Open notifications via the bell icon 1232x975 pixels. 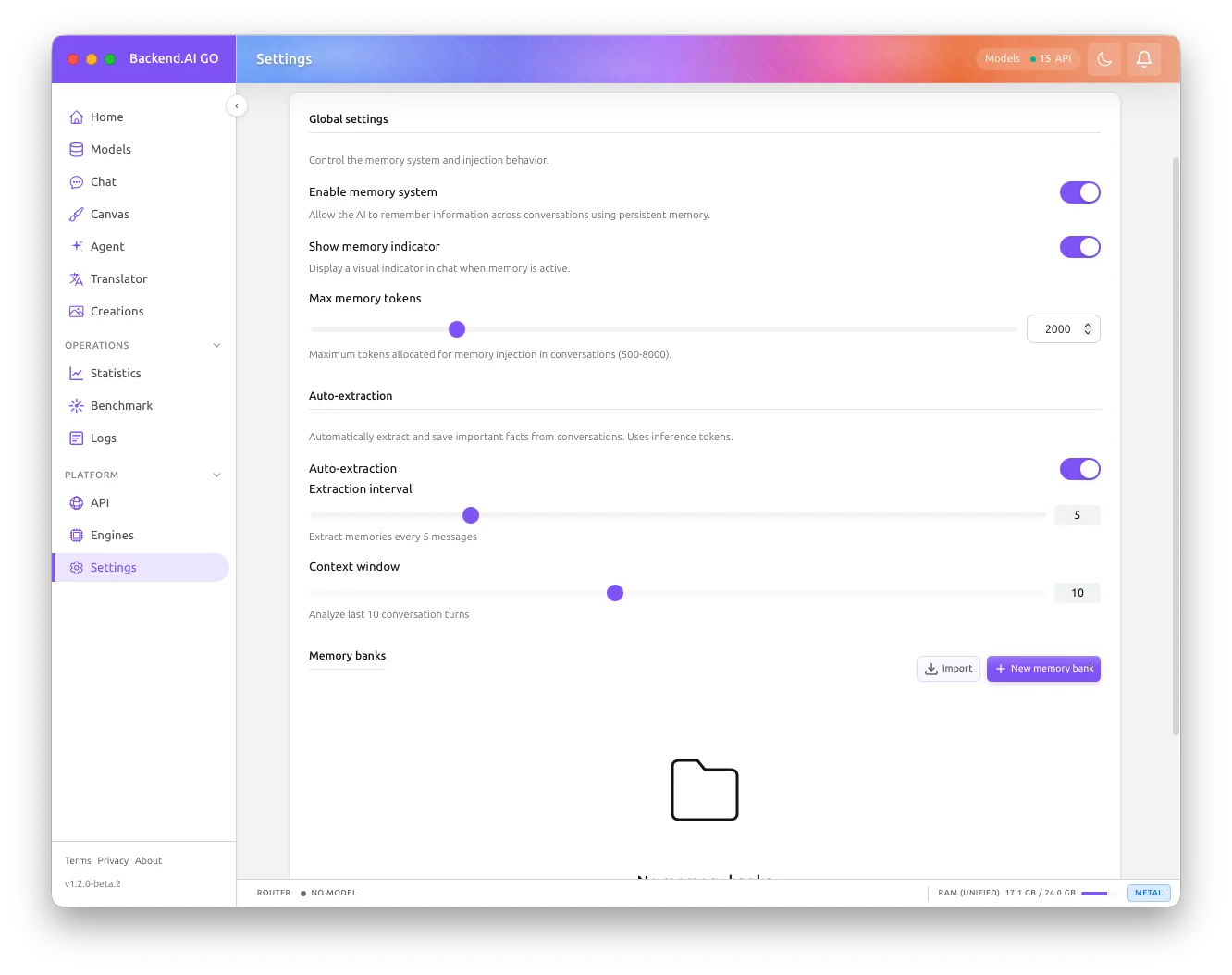coord(1144,58)
